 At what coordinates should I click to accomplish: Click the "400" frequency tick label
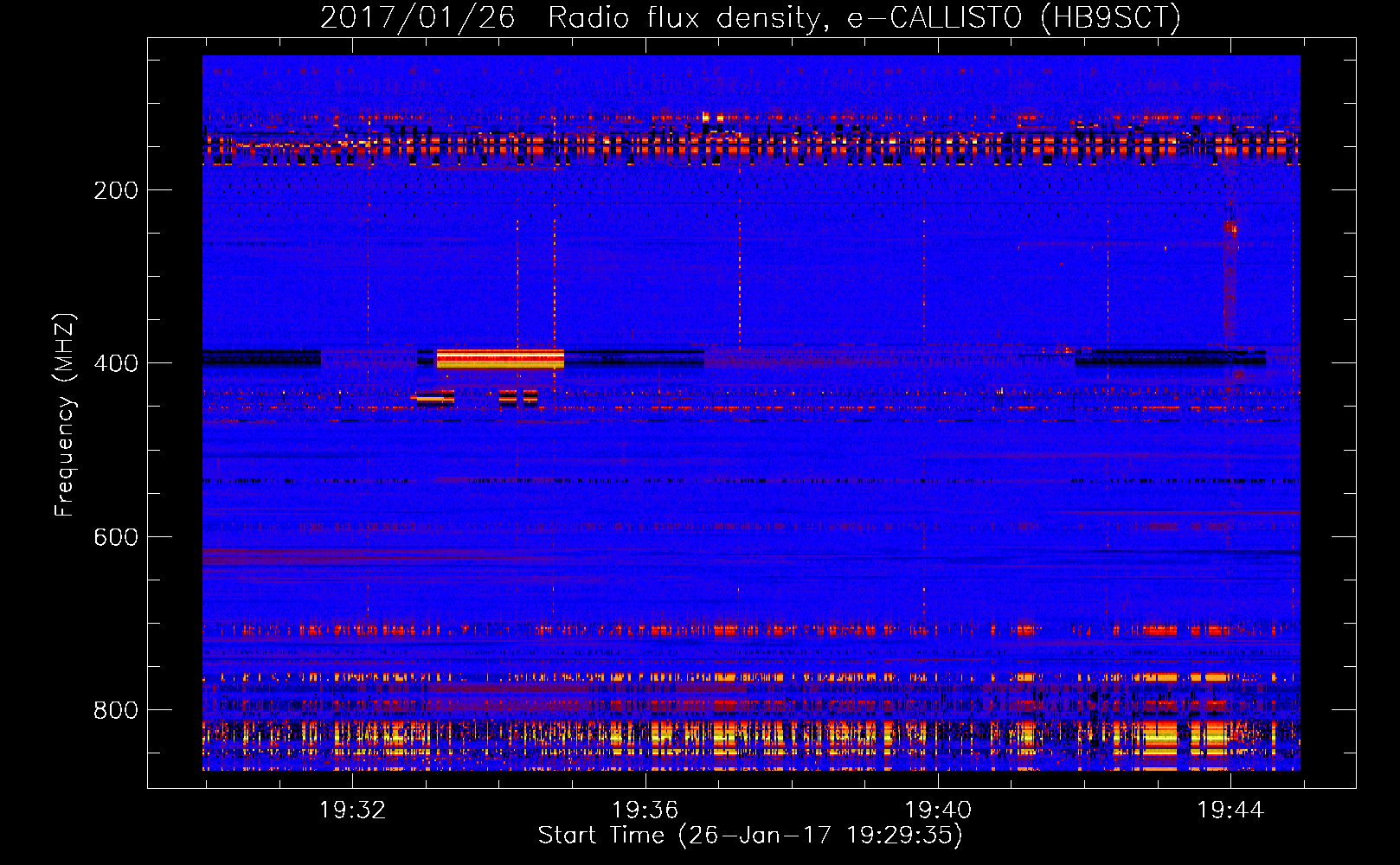[116, 363]
